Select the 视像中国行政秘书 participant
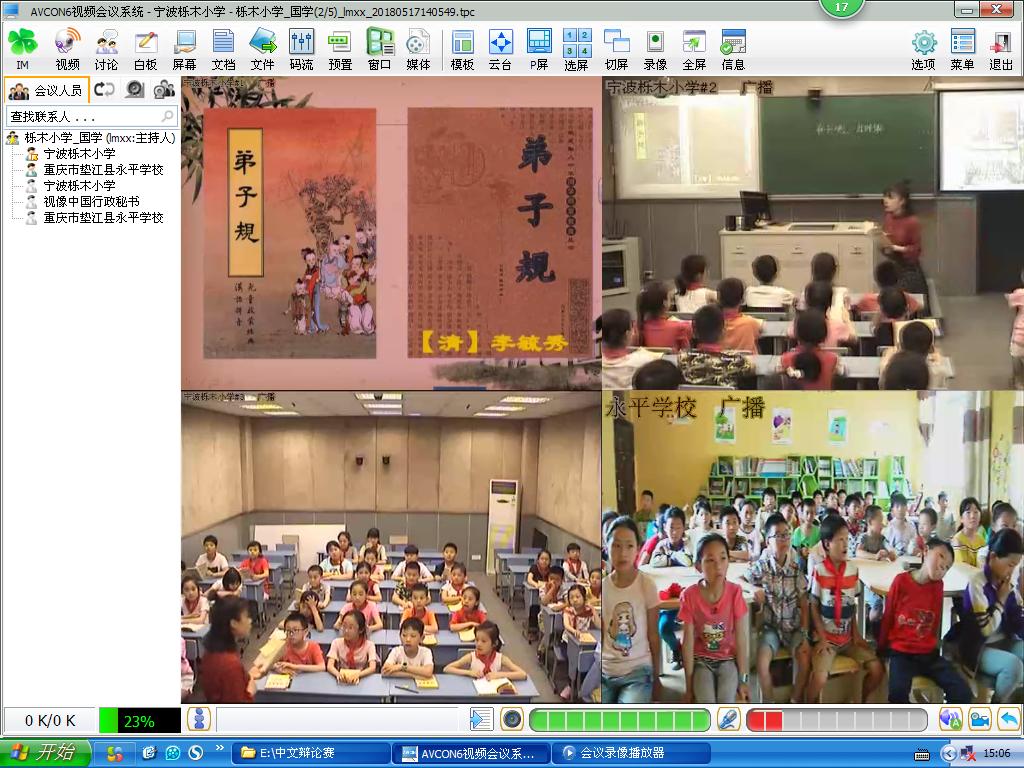This screenshot has height=768, width=1024. tap(82, 202)
